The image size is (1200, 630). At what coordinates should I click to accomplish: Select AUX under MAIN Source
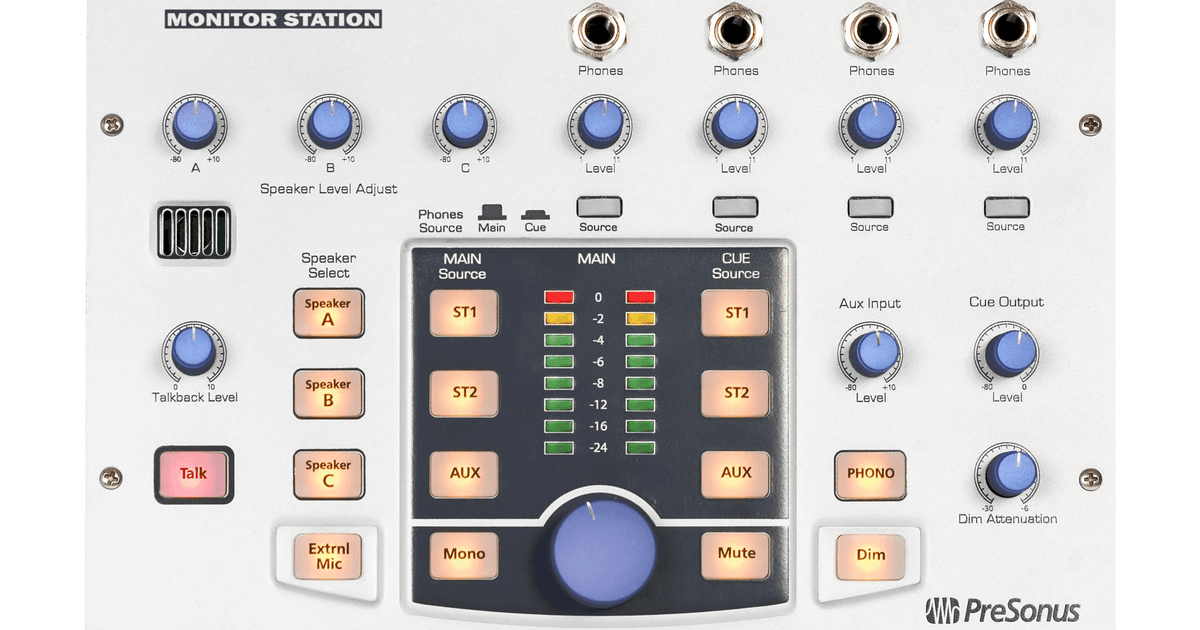click(x=465, y=473)
